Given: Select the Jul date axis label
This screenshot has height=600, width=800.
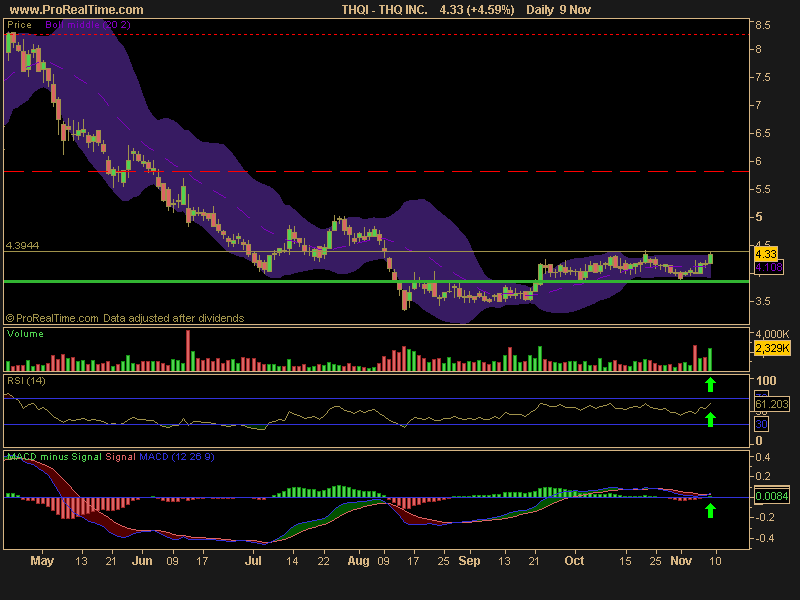Looking at the screenshot, I should (253, 561).
